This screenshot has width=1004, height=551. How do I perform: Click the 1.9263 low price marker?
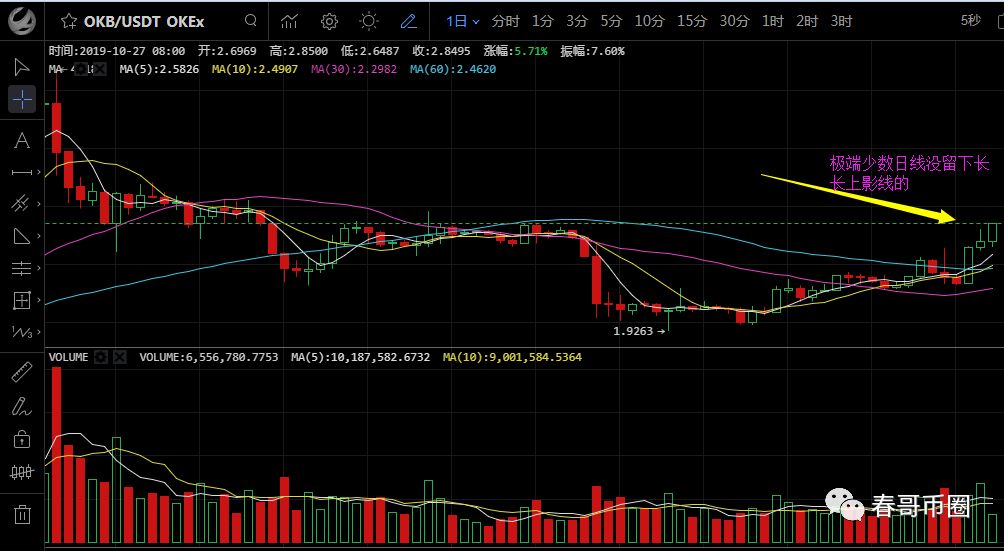pyautogui.click(x=639, y=331)
